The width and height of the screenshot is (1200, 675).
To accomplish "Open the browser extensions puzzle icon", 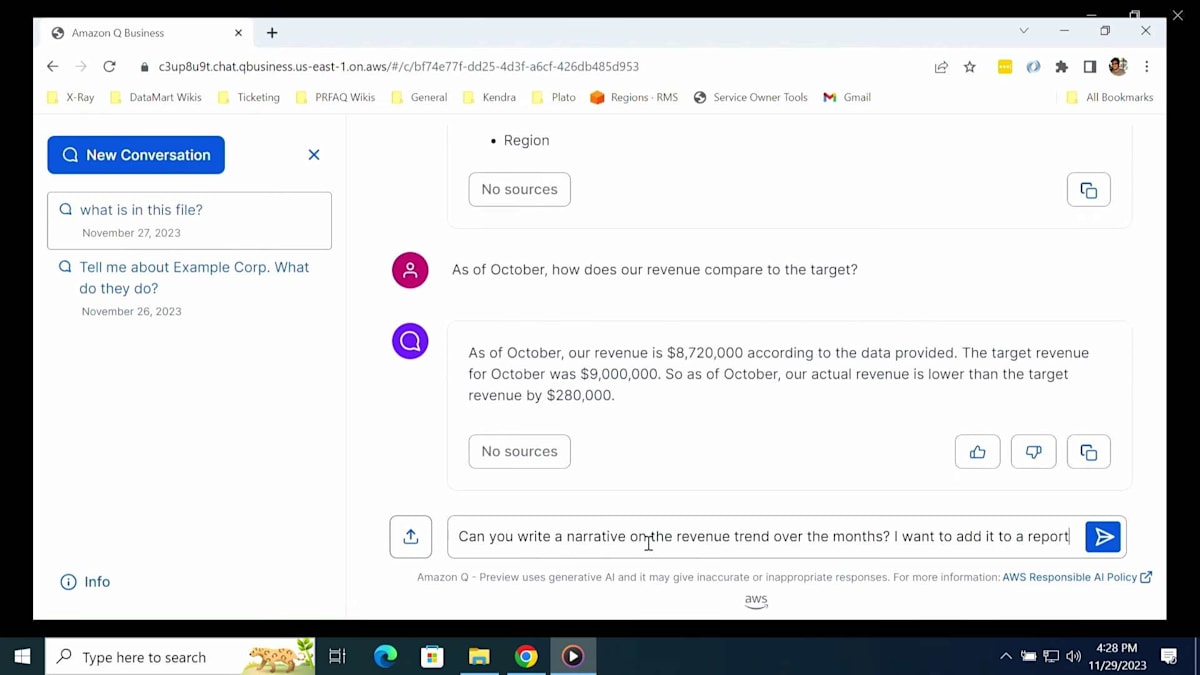I will click(1062, 67).
